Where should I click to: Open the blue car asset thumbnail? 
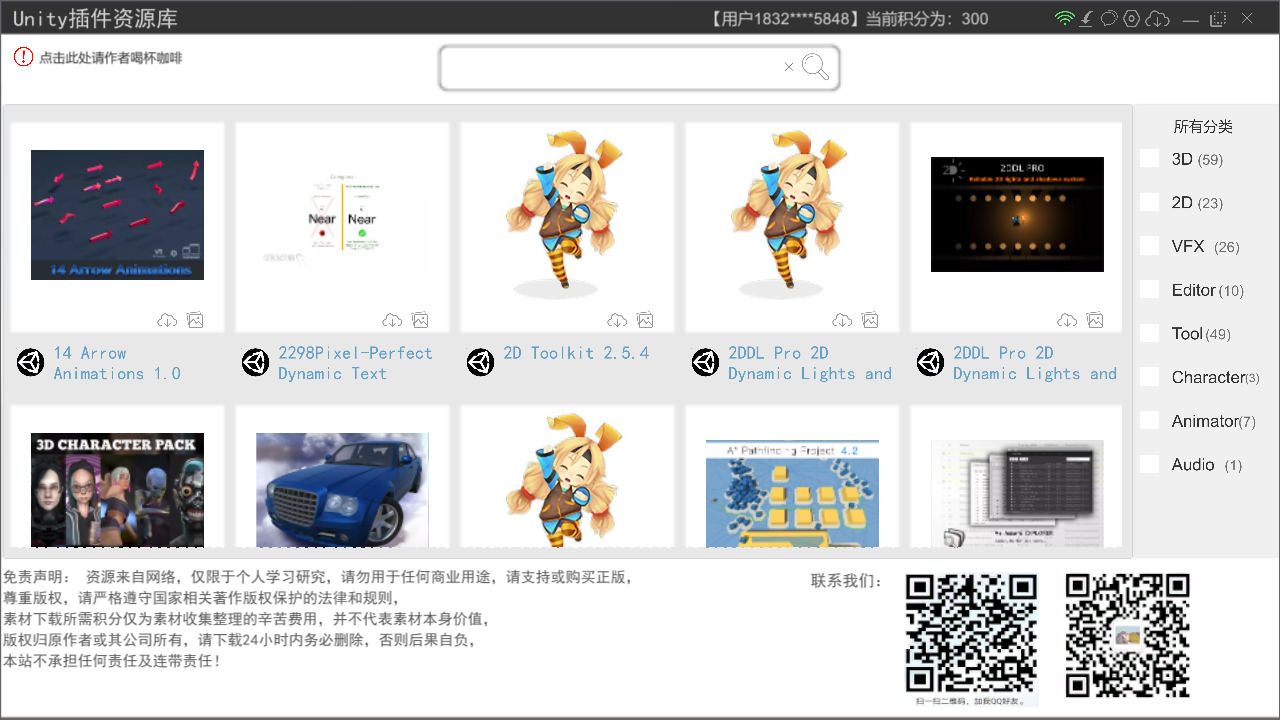(342, 490)
